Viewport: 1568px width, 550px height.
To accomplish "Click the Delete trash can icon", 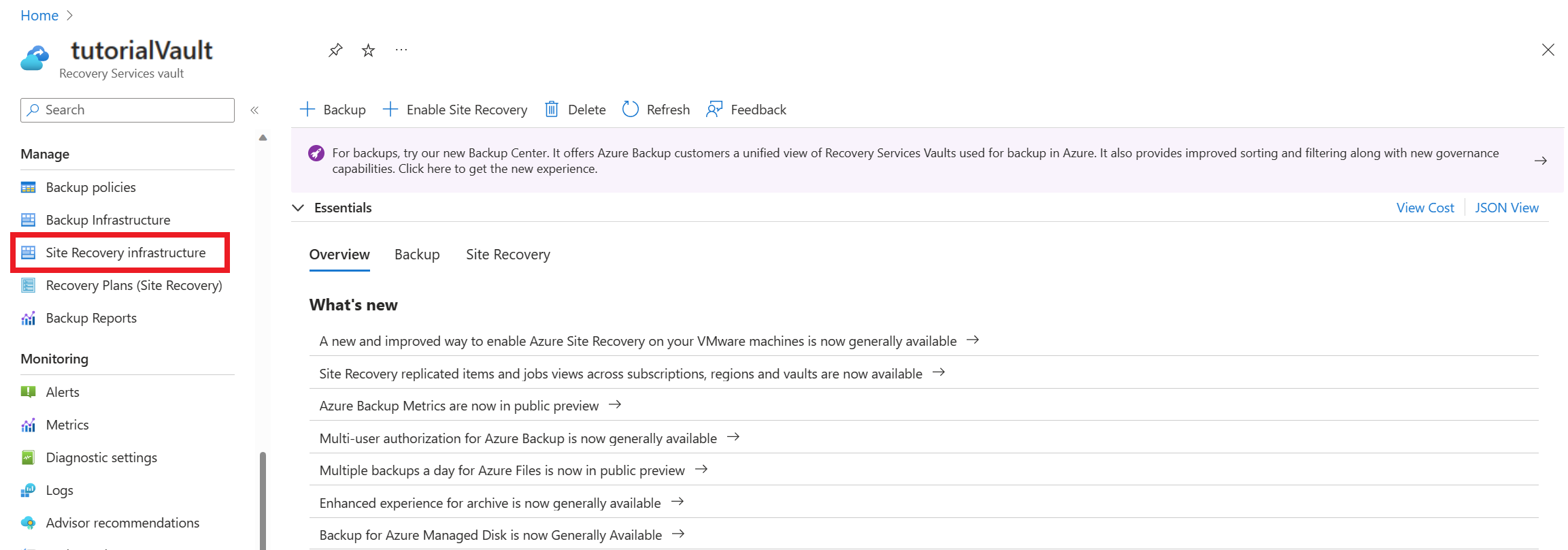I will pyautogui.click(x=552, y=110).
